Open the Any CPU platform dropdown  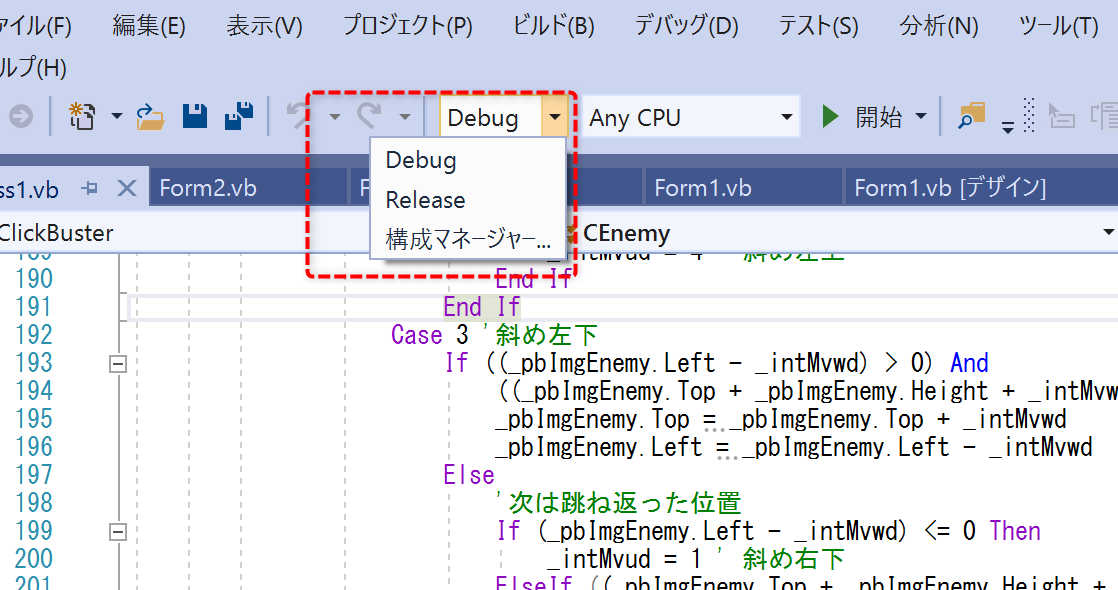(691, 117)
